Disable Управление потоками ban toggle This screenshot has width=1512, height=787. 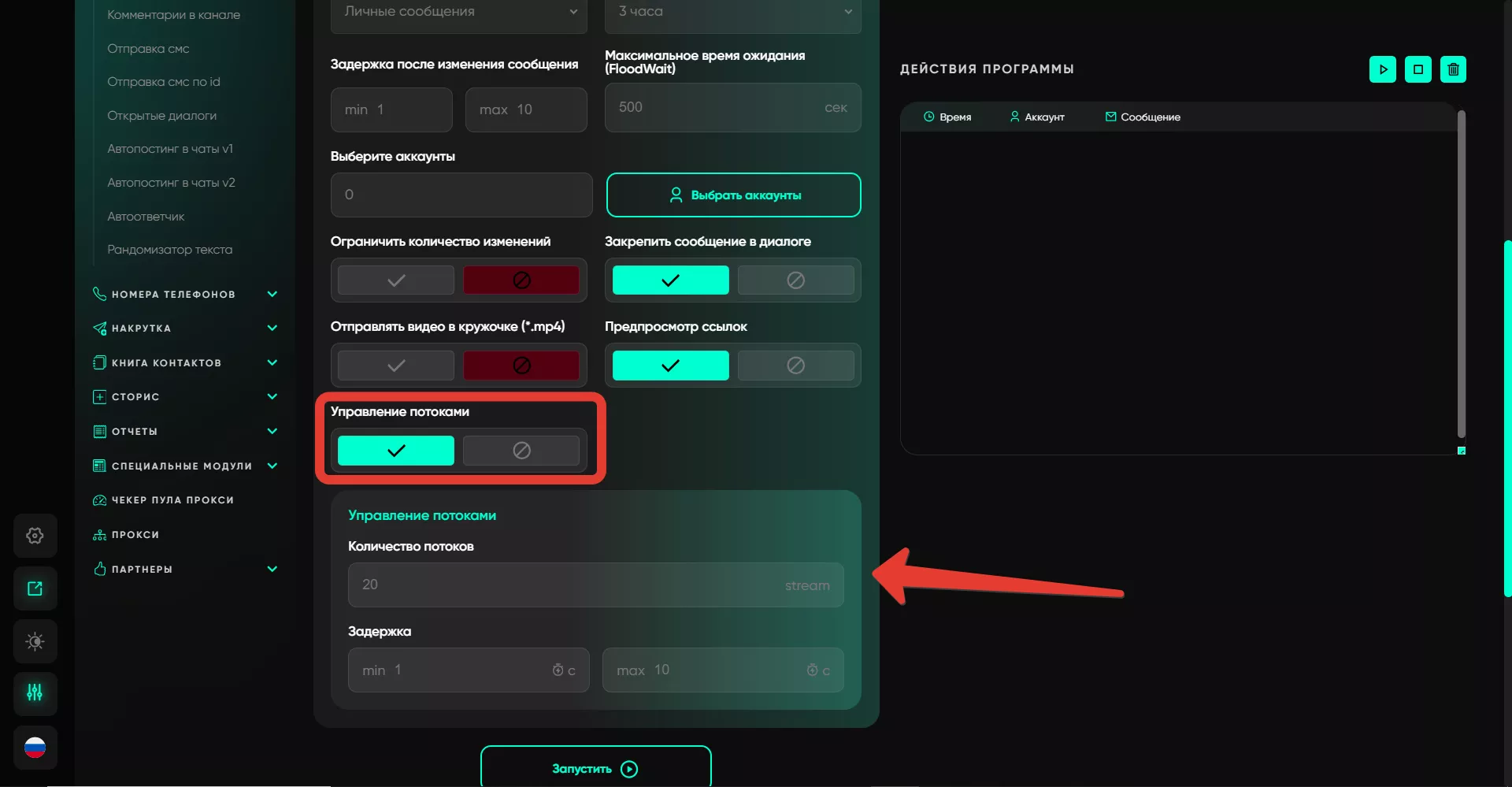coord(521,451)
